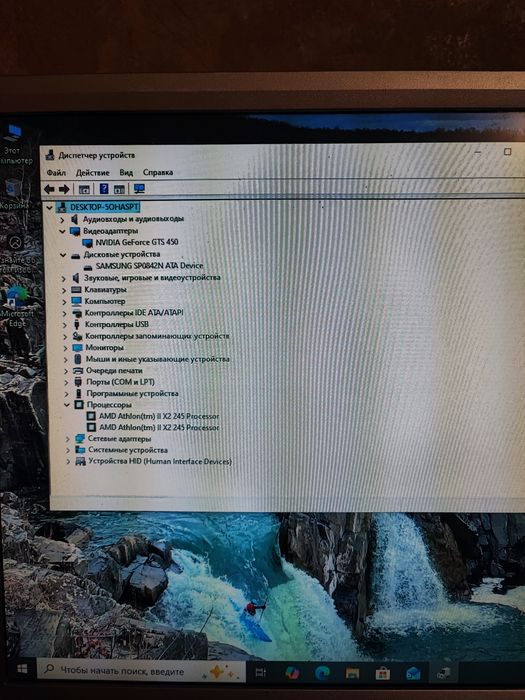
Task: Select the DESKTOP-5OHASPT computer name
Action: coord(104,207)
